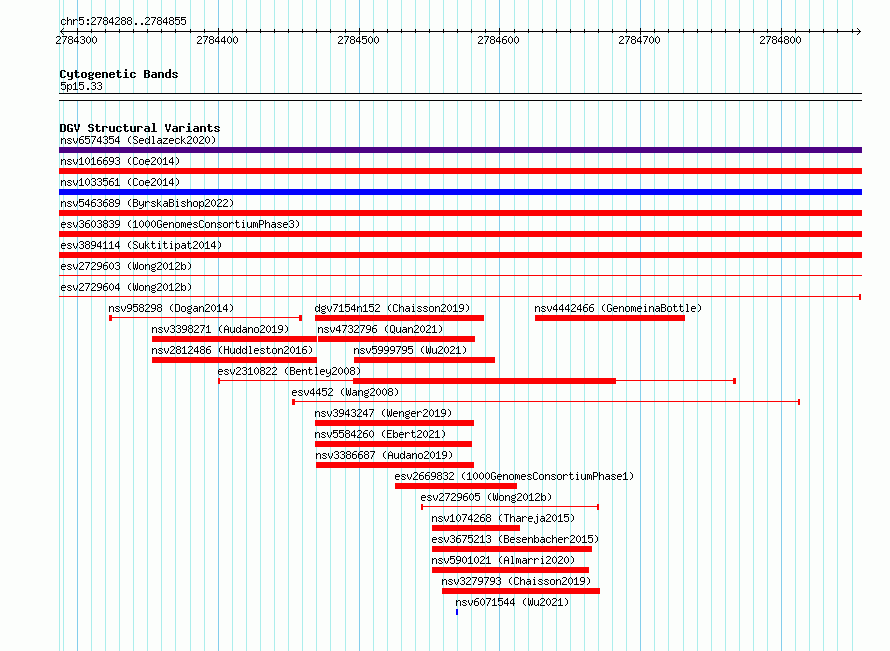This screenshot has width=890, height=651.
Task: Open the nsv1016693 (Coe2014) label
Action: coord(120,161)
